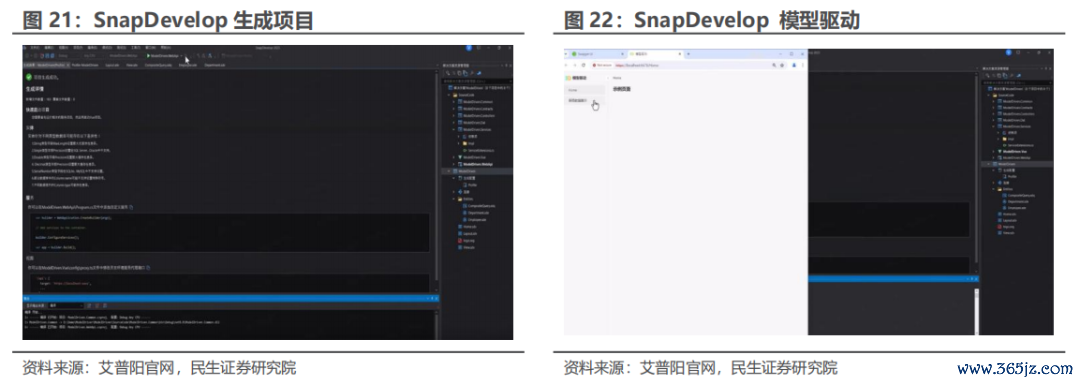Open new browser tab with plus button, Figure 22
Viewport: 1080px width, 384px height.
688,54
